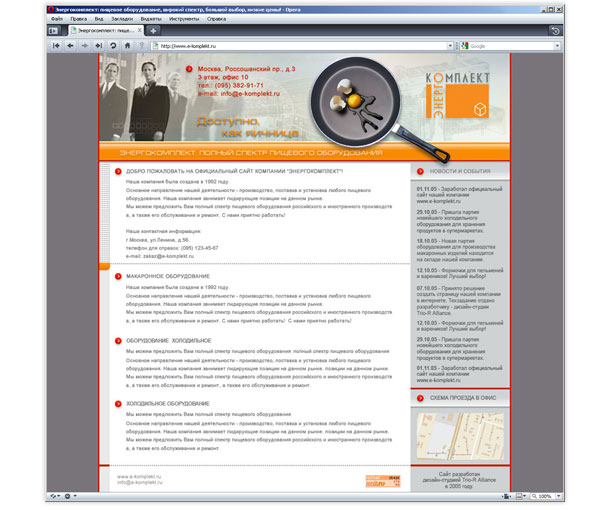Click the red bullet beside МАКАРОННОЕ ОБОРУДОВАНИЕ

point(118,276)
